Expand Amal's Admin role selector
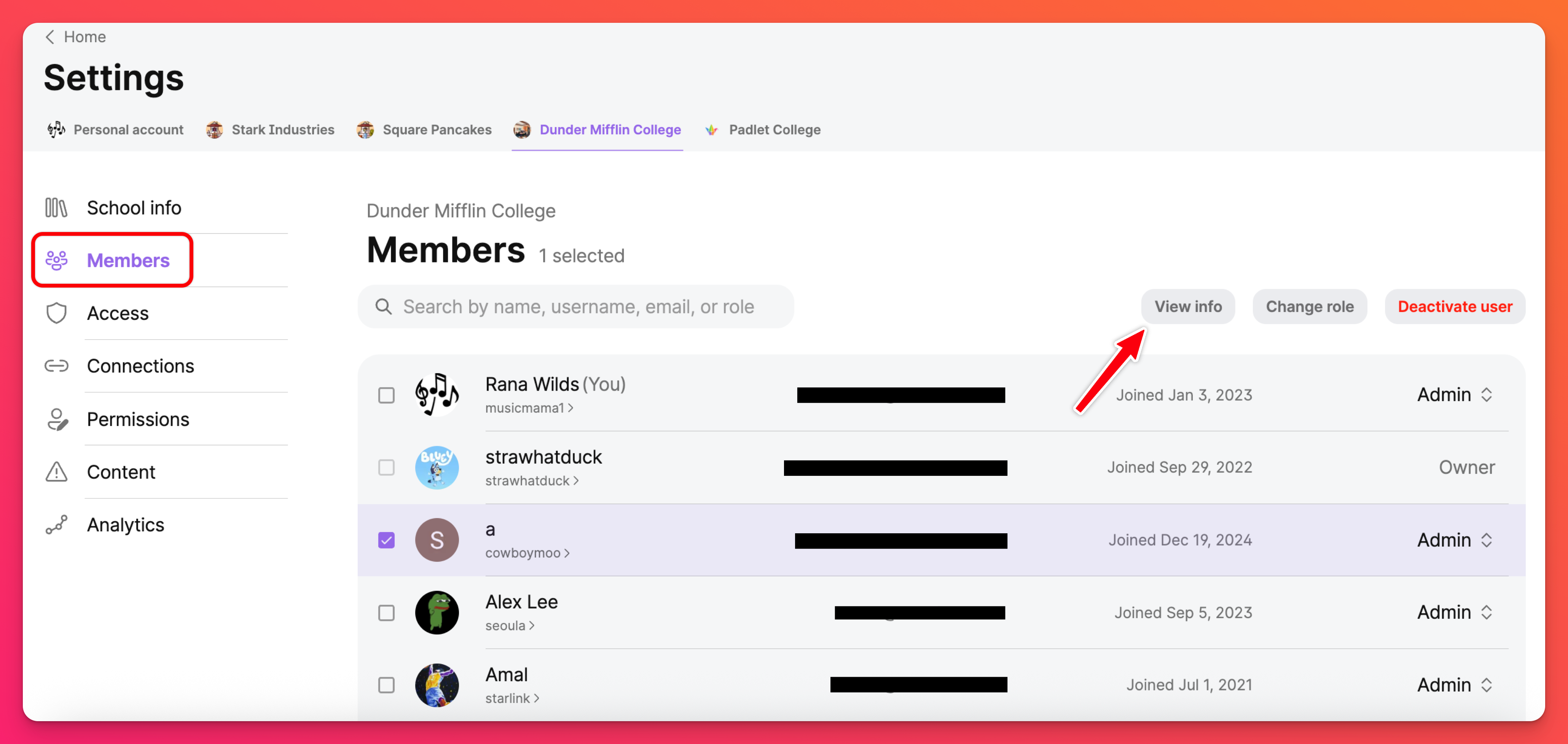This screenshot has height=744, width=1568. [x=1454, y=685]
